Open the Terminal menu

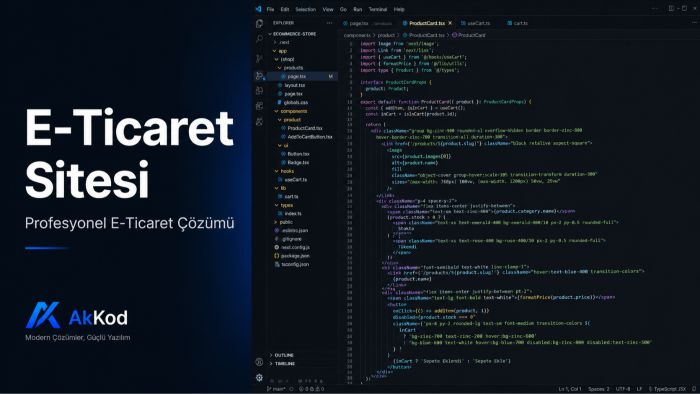point(378,9)
